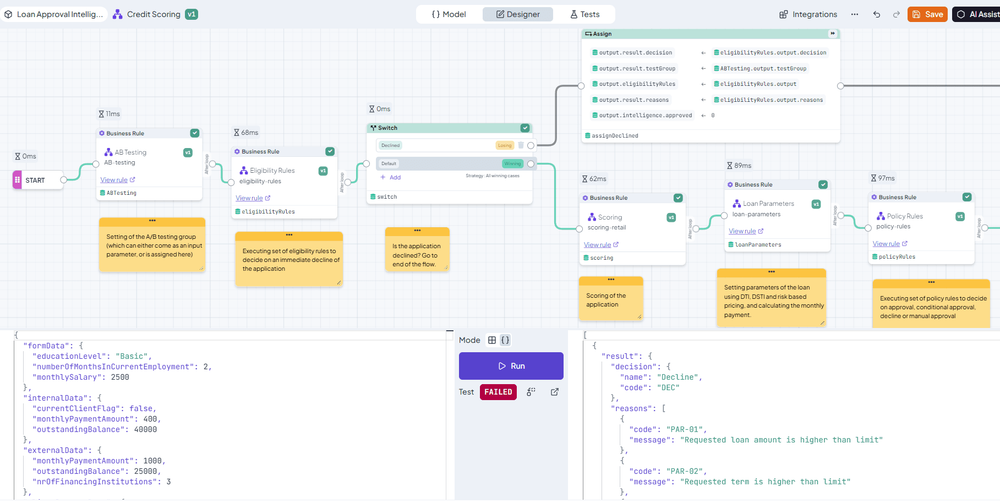Add a new case in Switch node
Viewport: 1000px width, 503px height.
coord(390,177)
